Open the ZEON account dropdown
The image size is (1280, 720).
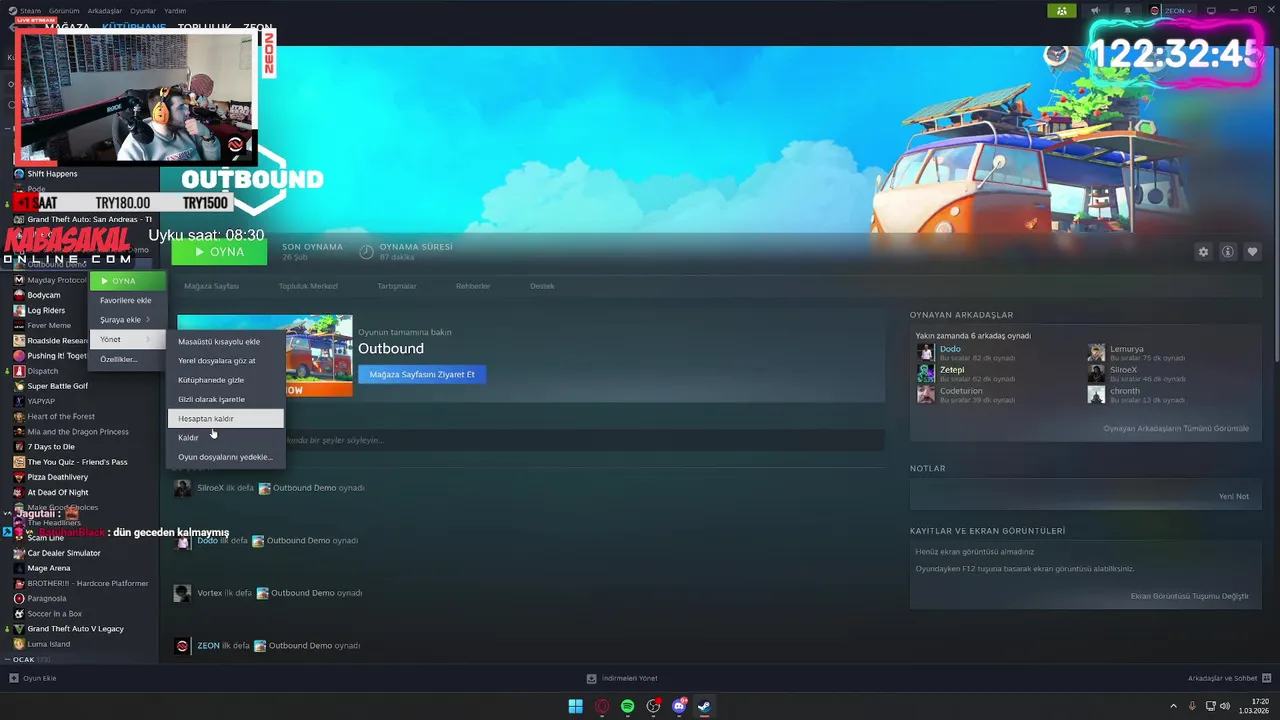point(1171,11)
